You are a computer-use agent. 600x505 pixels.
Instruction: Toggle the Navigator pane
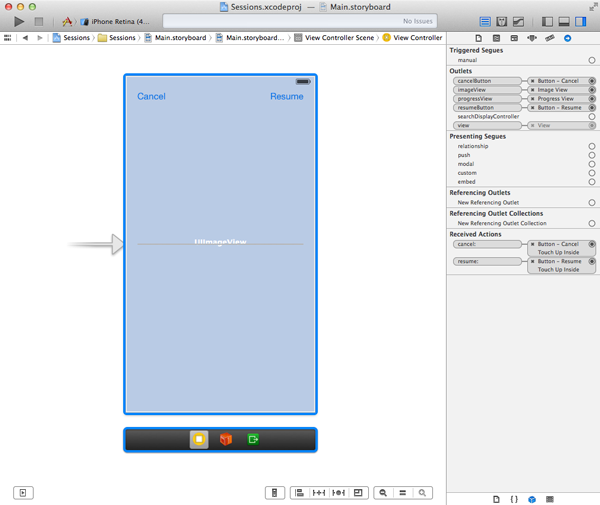point(547,22)
